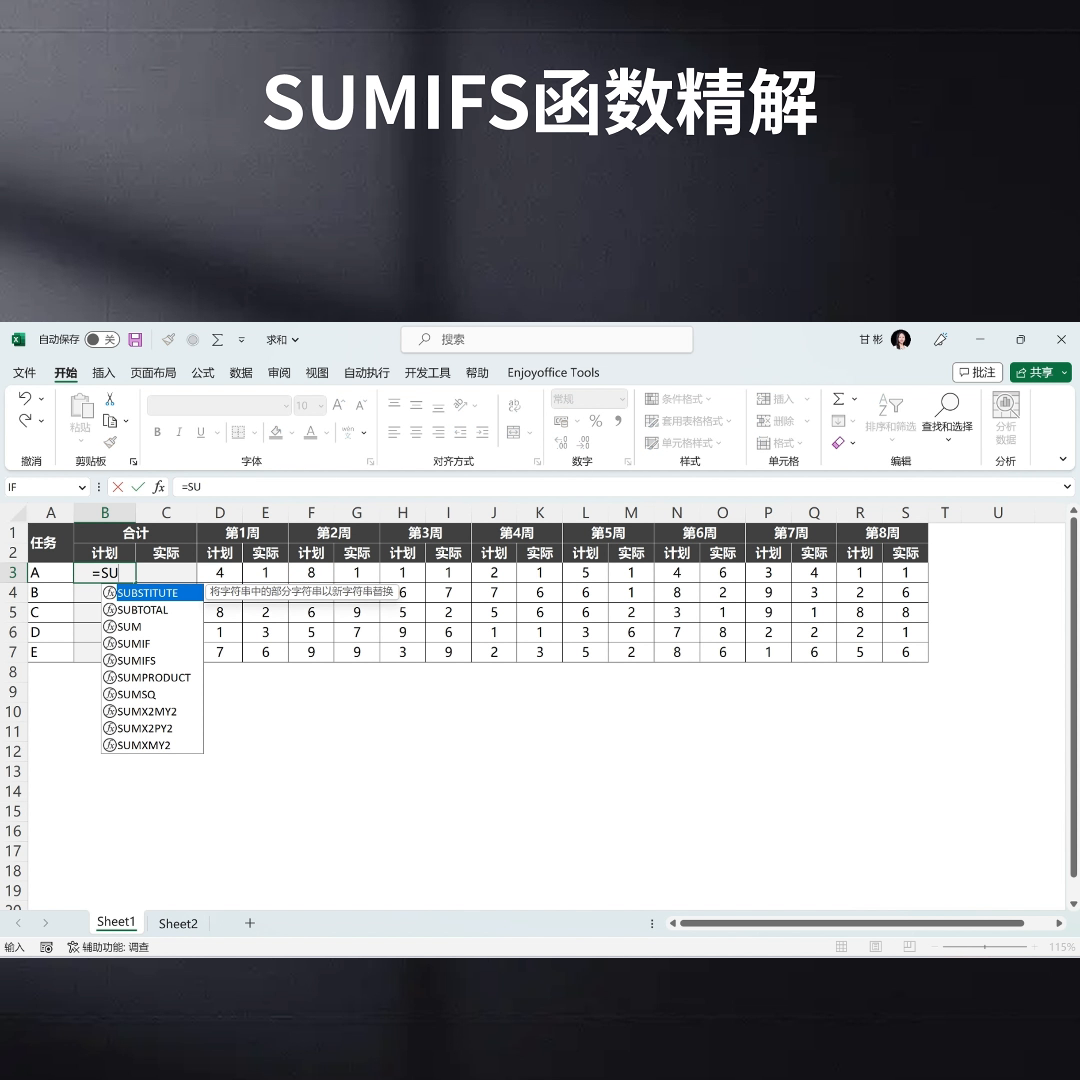Click the percent style icon
This screenshot has height=1080, width=1080.
[x=596, y=421]
